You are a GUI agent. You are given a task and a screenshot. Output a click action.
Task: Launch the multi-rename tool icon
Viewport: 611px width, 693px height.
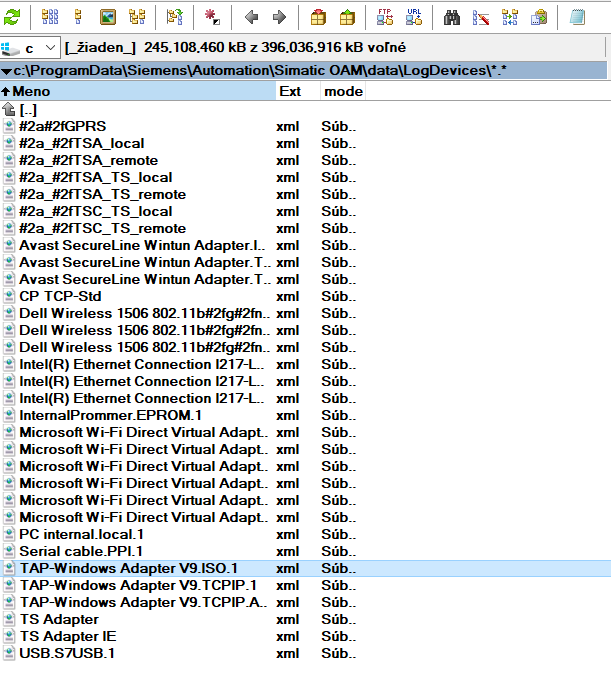pyautogui.click(x=481, y=17)
